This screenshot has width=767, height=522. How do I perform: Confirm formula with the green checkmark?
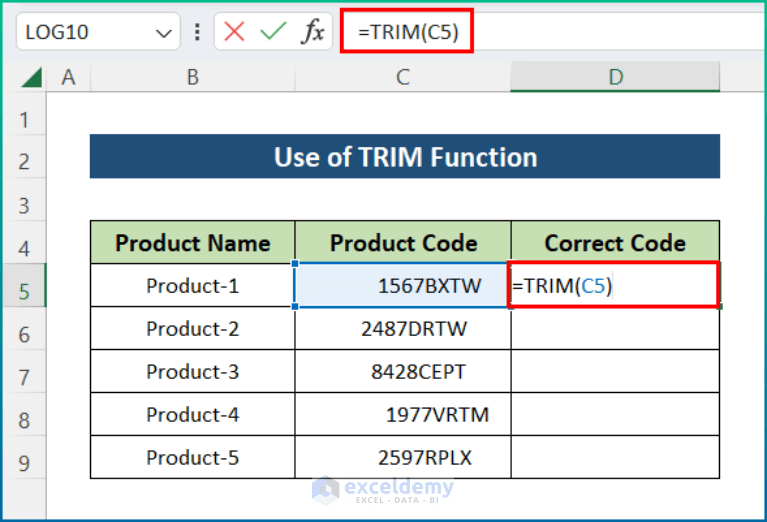(273, 32)
